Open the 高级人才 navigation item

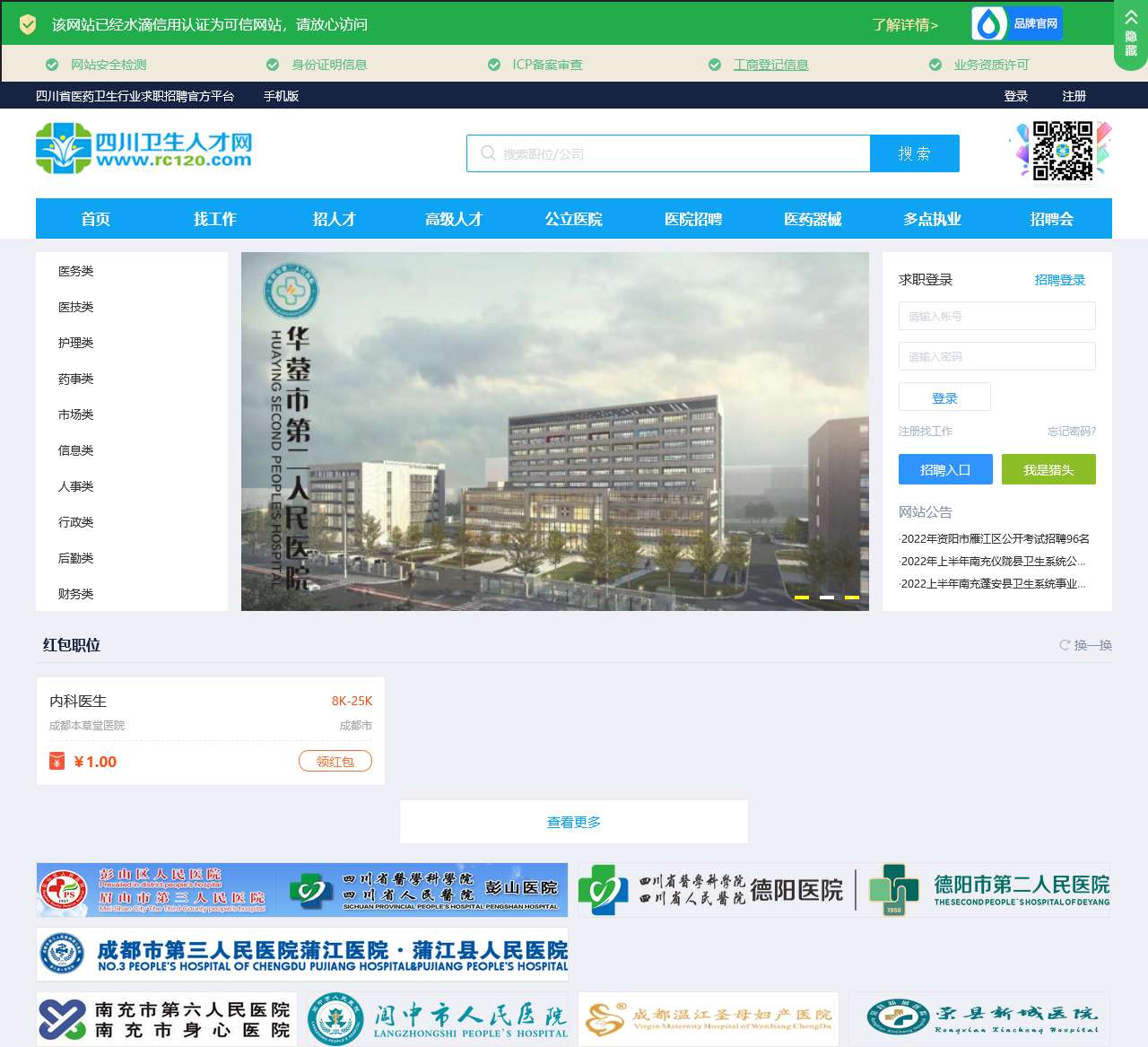[454, 219]
